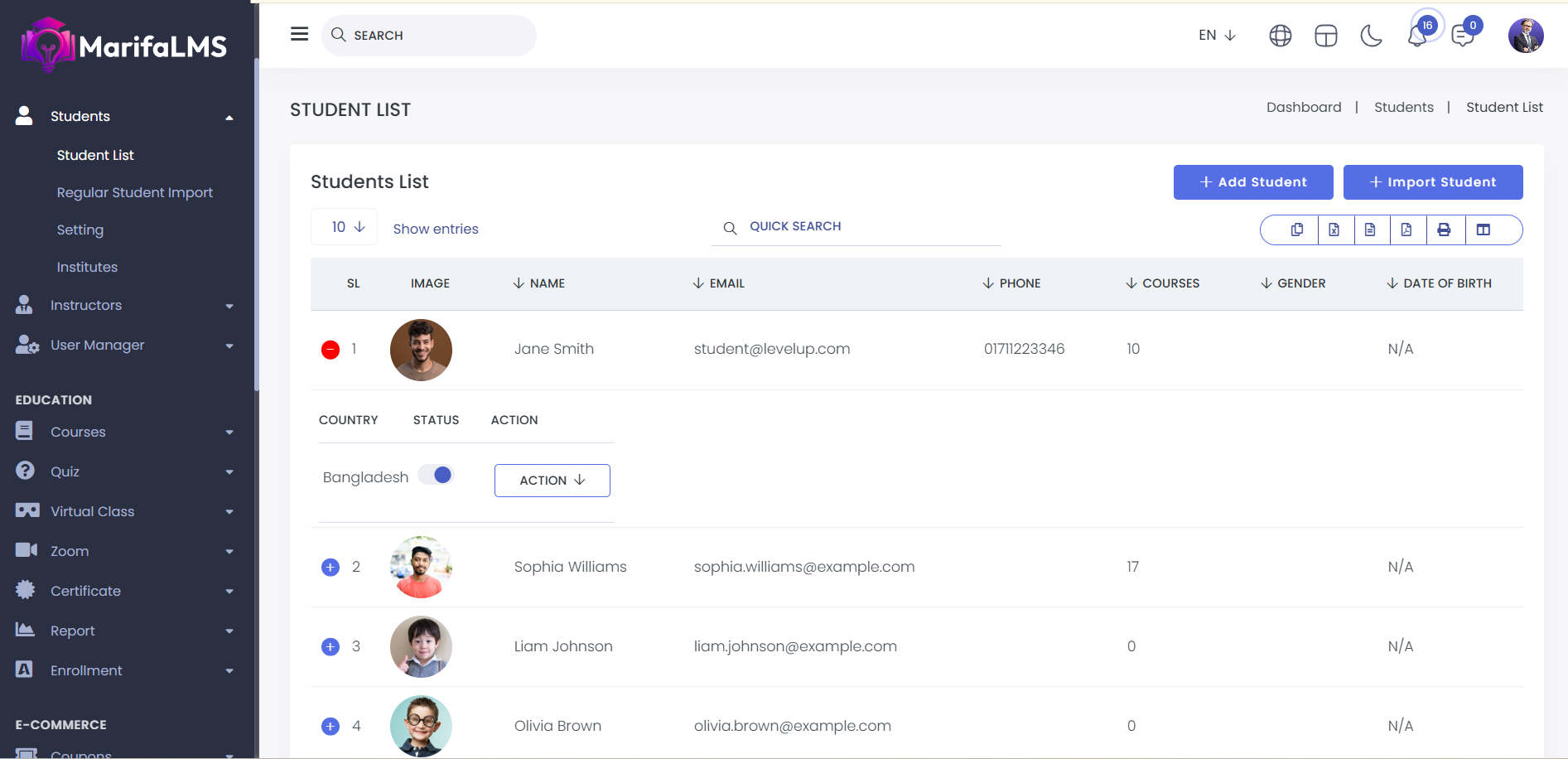1568x759 pixels.
Task: Open column visibility options icon
Action: (1484, 230)
